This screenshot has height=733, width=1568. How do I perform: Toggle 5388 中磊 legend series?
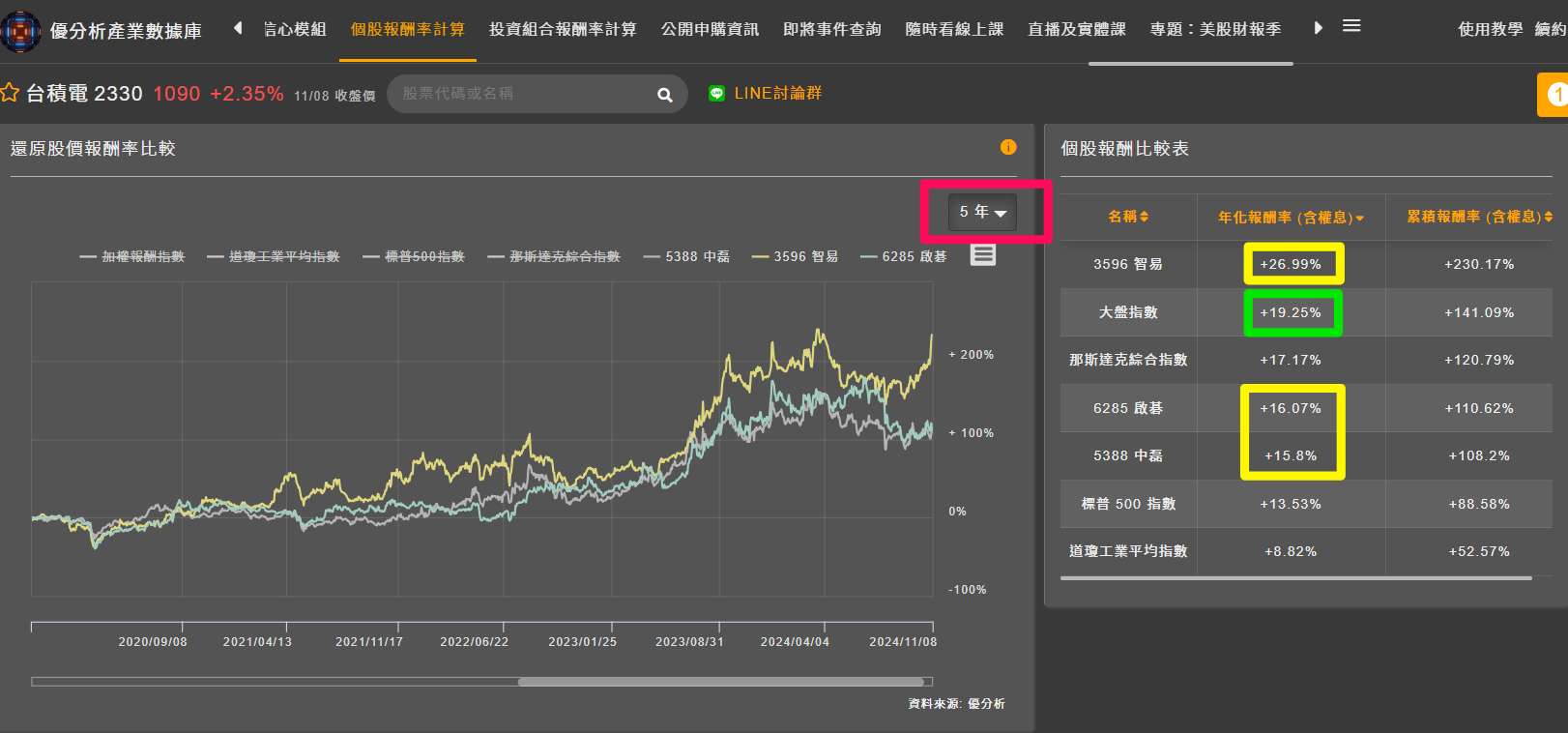click(686, 256)
